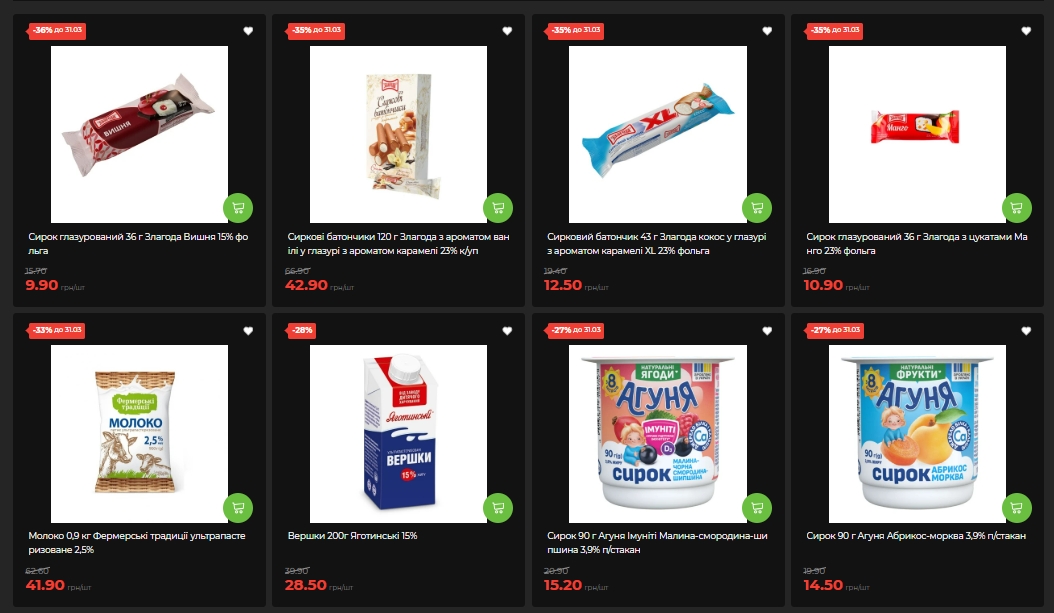1054x613 pixels.
Task: View the Агуня Імуніті yogurt cup image
Action: [x=657, y=434]
